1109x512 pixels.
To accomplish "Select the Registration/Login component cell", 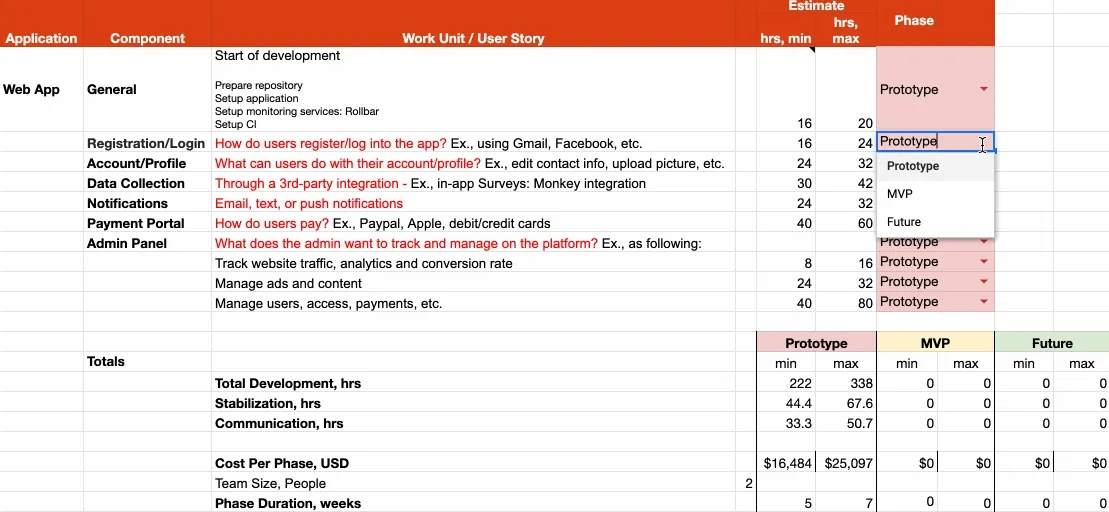I will pyautogui.click(x=146, y=144).
